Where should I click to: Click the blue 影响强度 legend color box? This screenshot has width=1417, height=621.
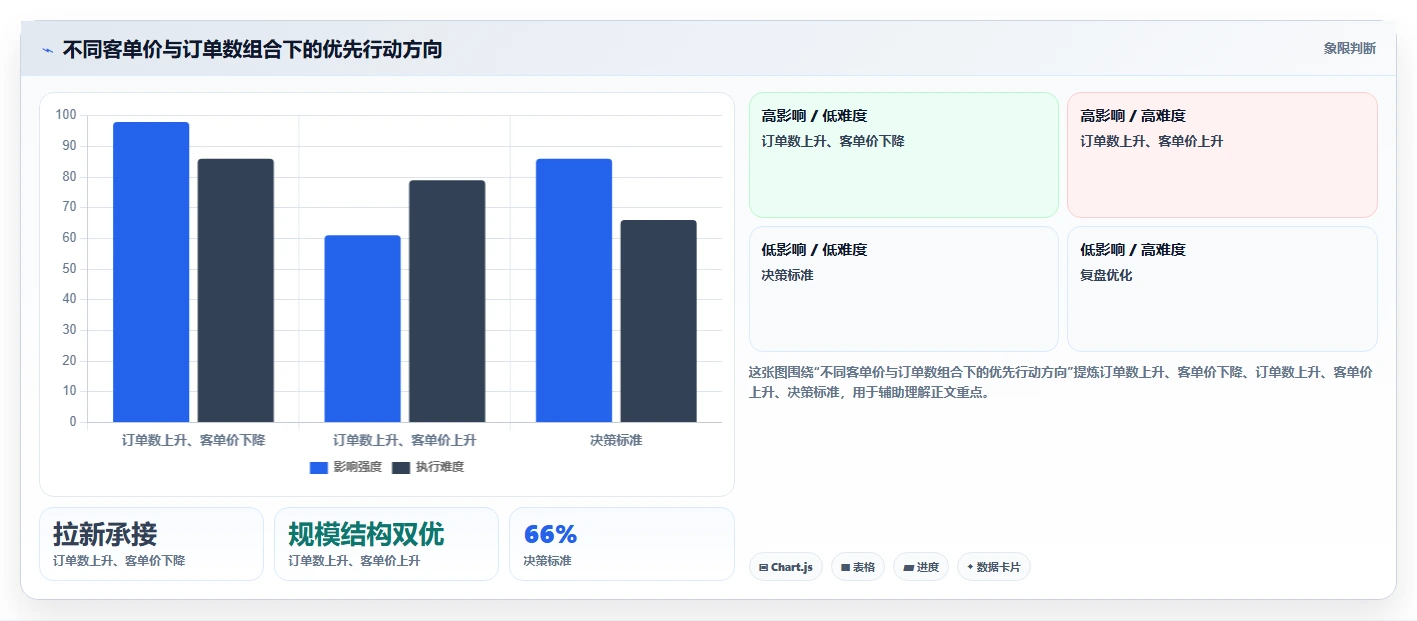319,468
